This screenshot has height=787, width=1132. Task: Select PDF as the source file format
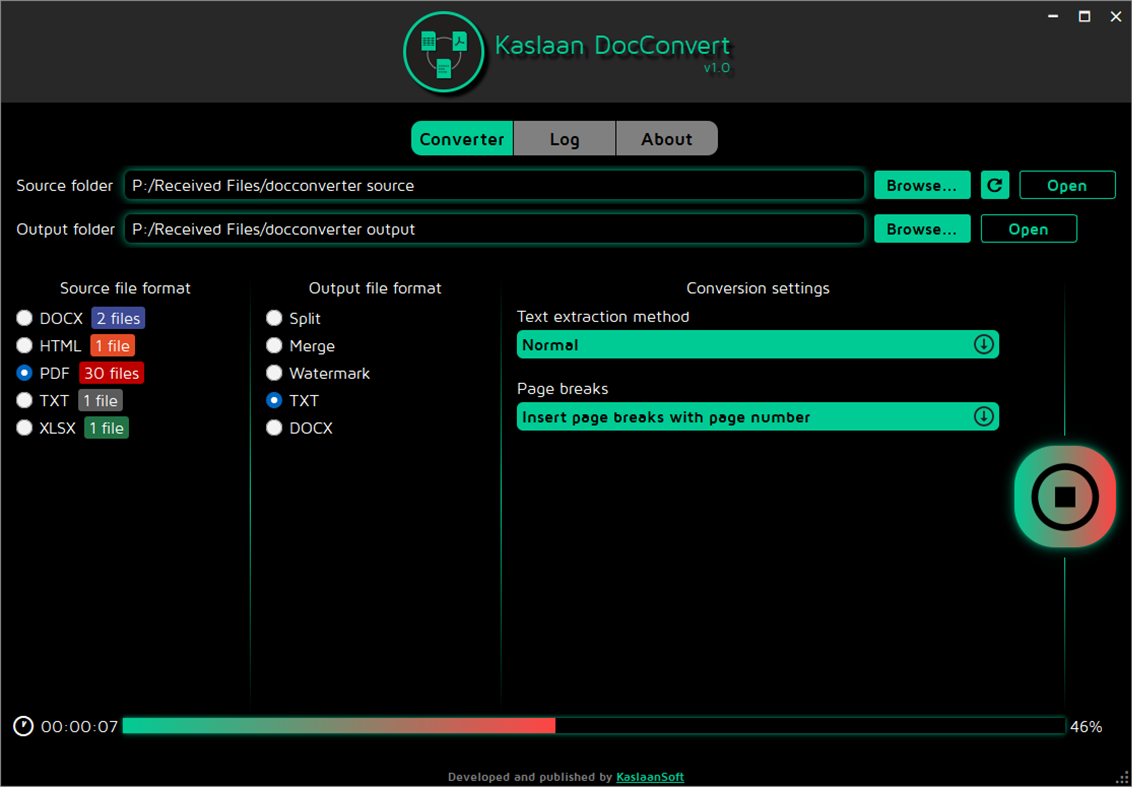pyautogui.click(x=24, y=373)
